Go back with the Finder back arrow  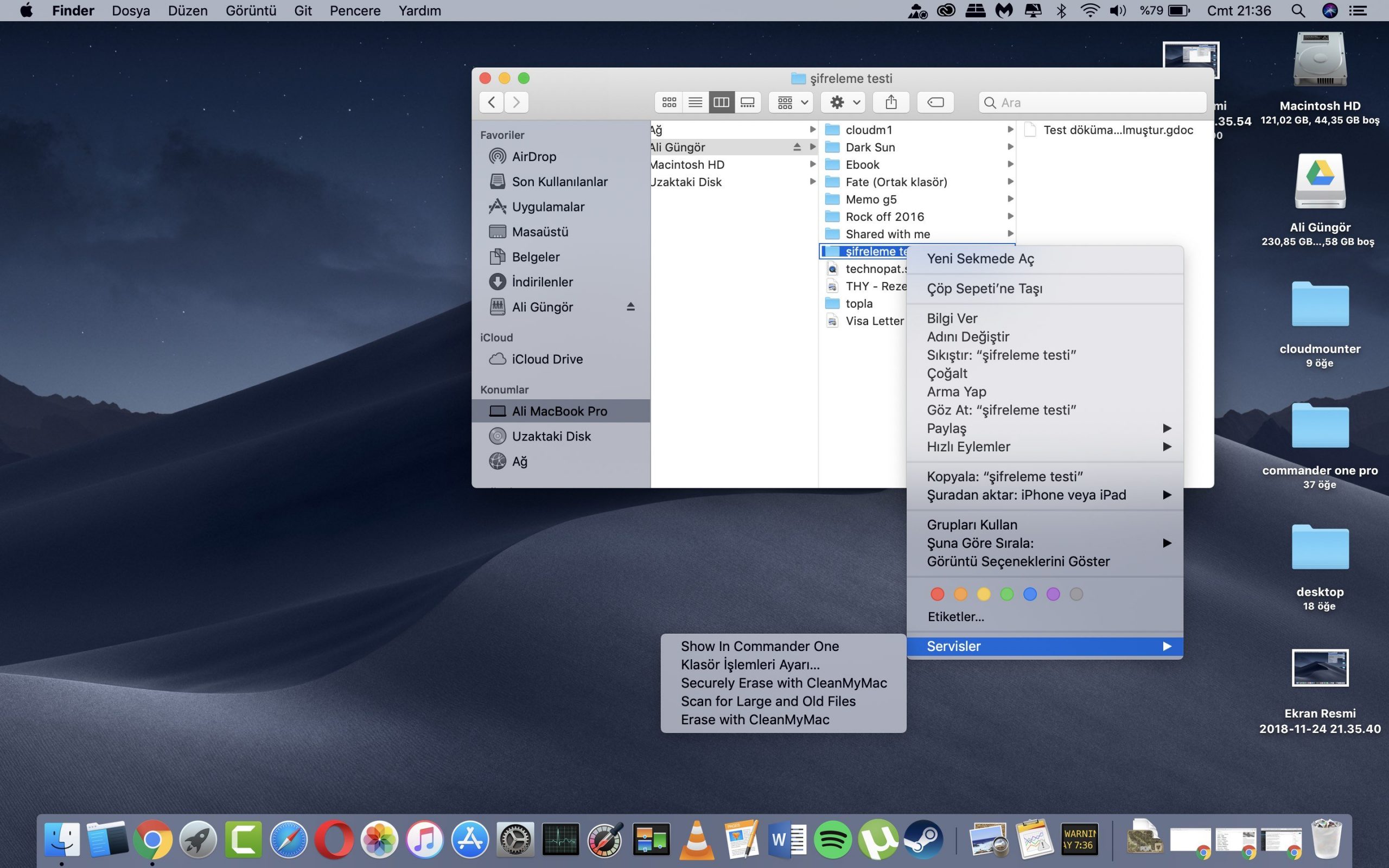pyautogui.click(x=492, y=102)
